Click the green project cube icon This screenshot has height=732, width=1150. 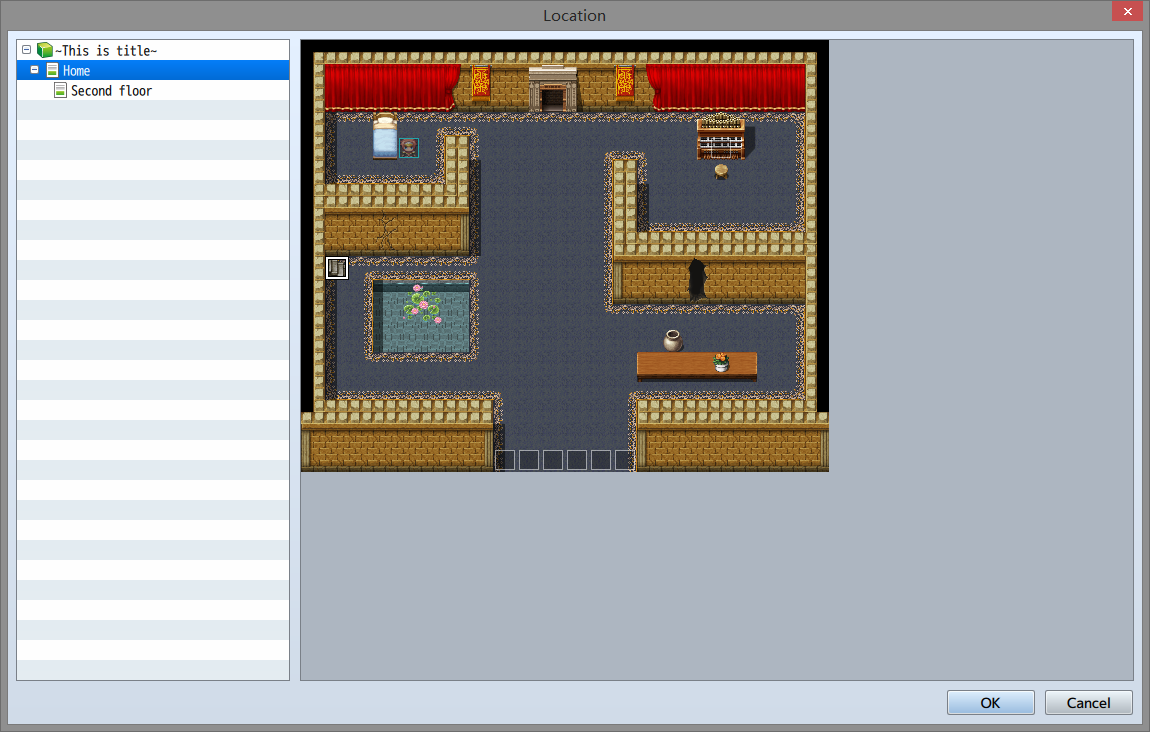click(x=45, y=50)
